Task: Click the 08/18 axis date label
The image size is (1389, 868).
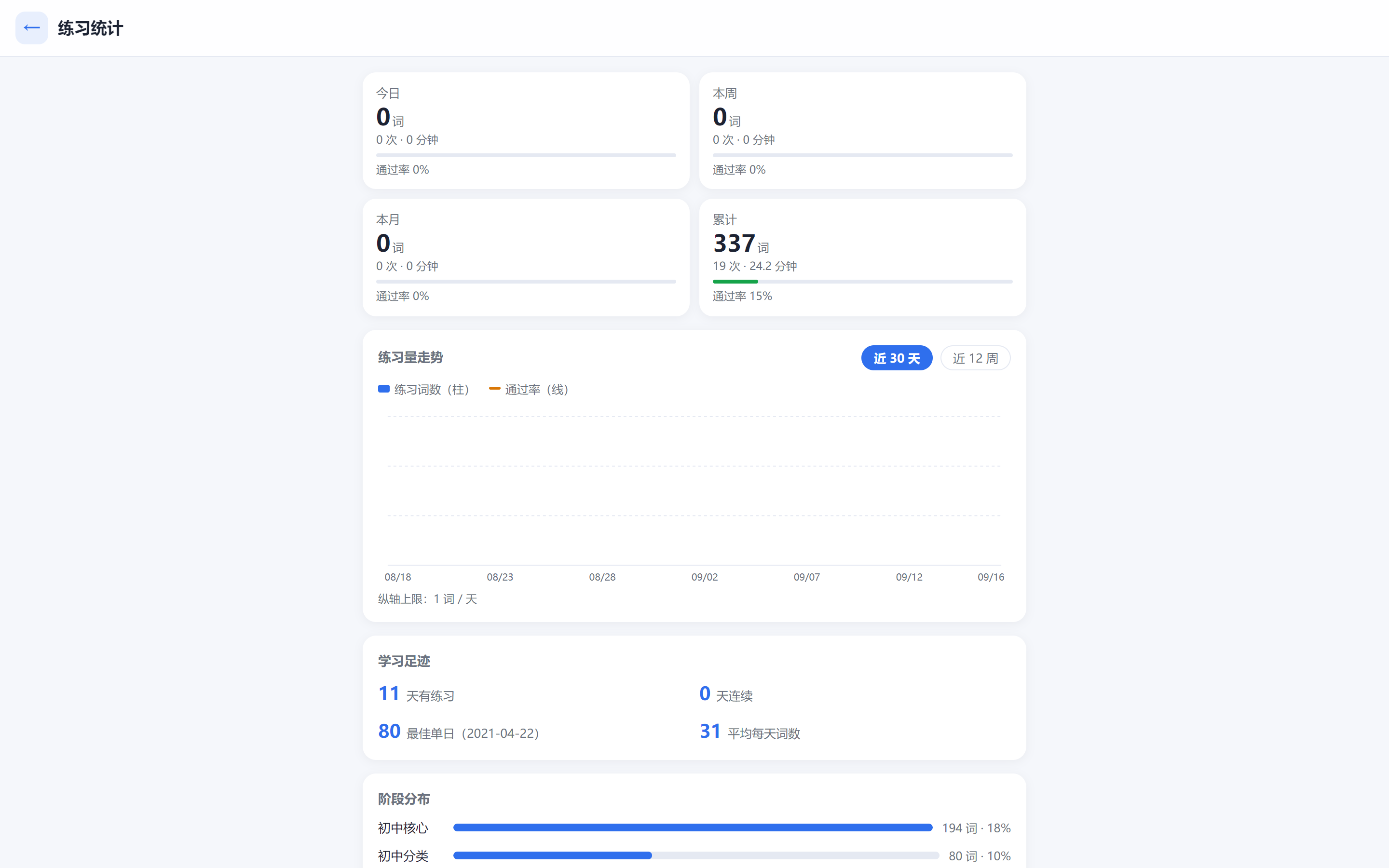Action: 398,577
